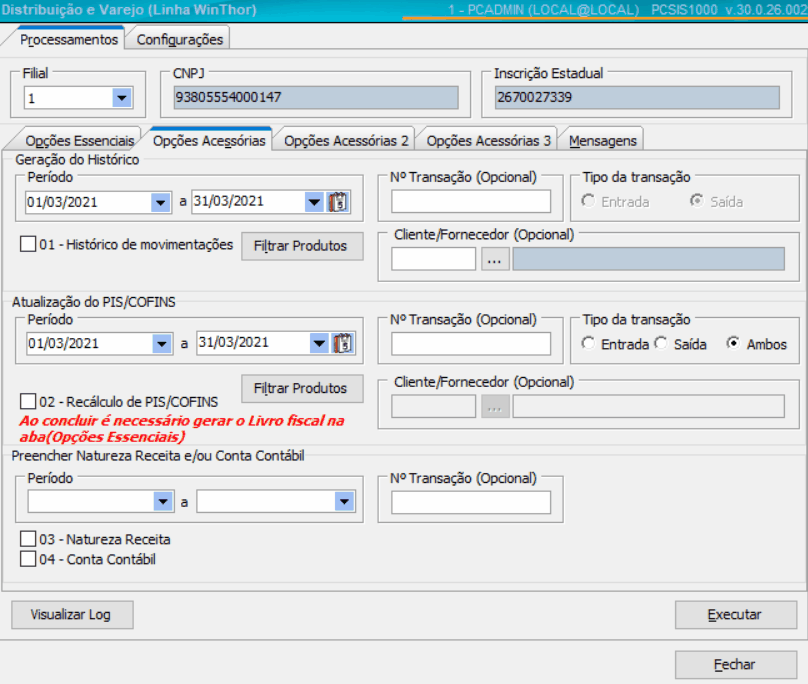Open start date dropdown in Atualização do PIS/COFINS
Viewport: 808px width, 684px height.
162,343
